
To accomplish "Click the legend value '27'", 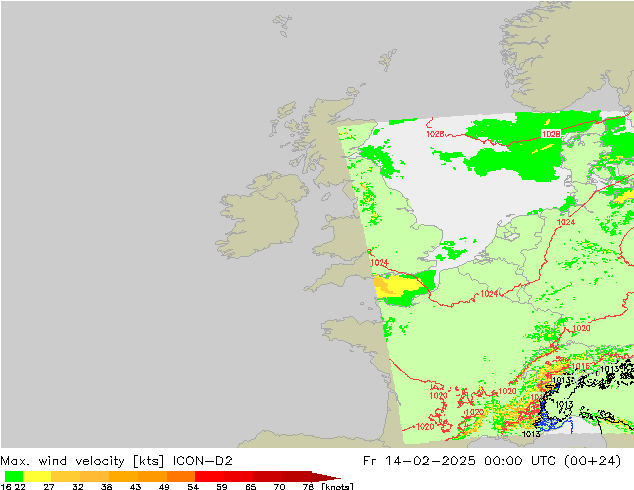I will click(x=49, y=486).
